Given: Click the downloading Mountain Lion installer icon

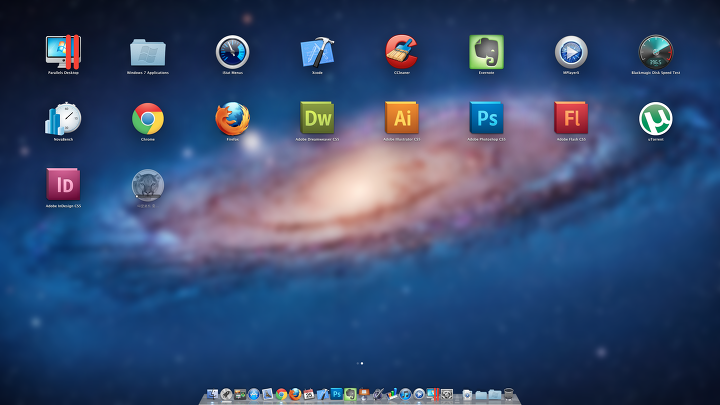Looking at the screenshot, I should coord(147,185).
